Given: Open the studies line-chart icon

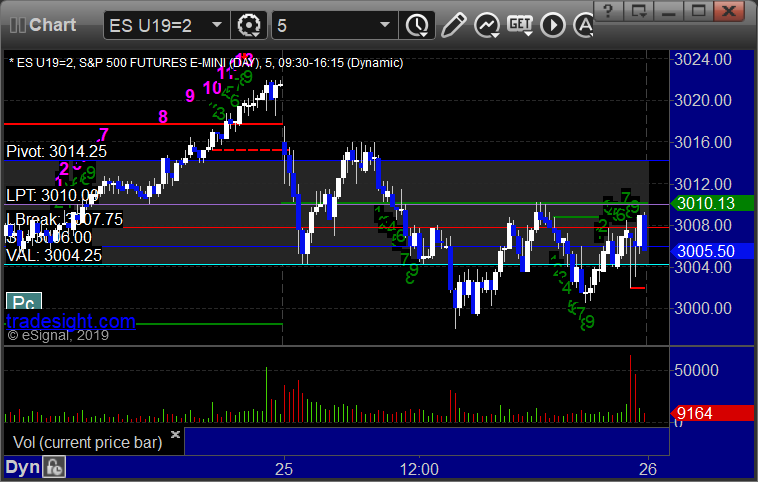Looking at the screenshot, I should pyautogui.click(x=486, y=25).
